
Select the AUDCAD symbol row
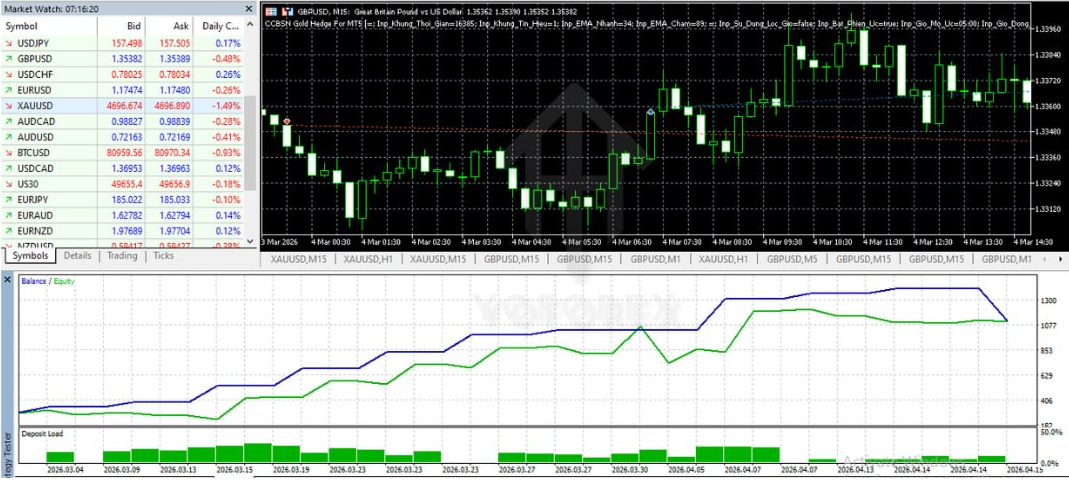tap(123, 121)
